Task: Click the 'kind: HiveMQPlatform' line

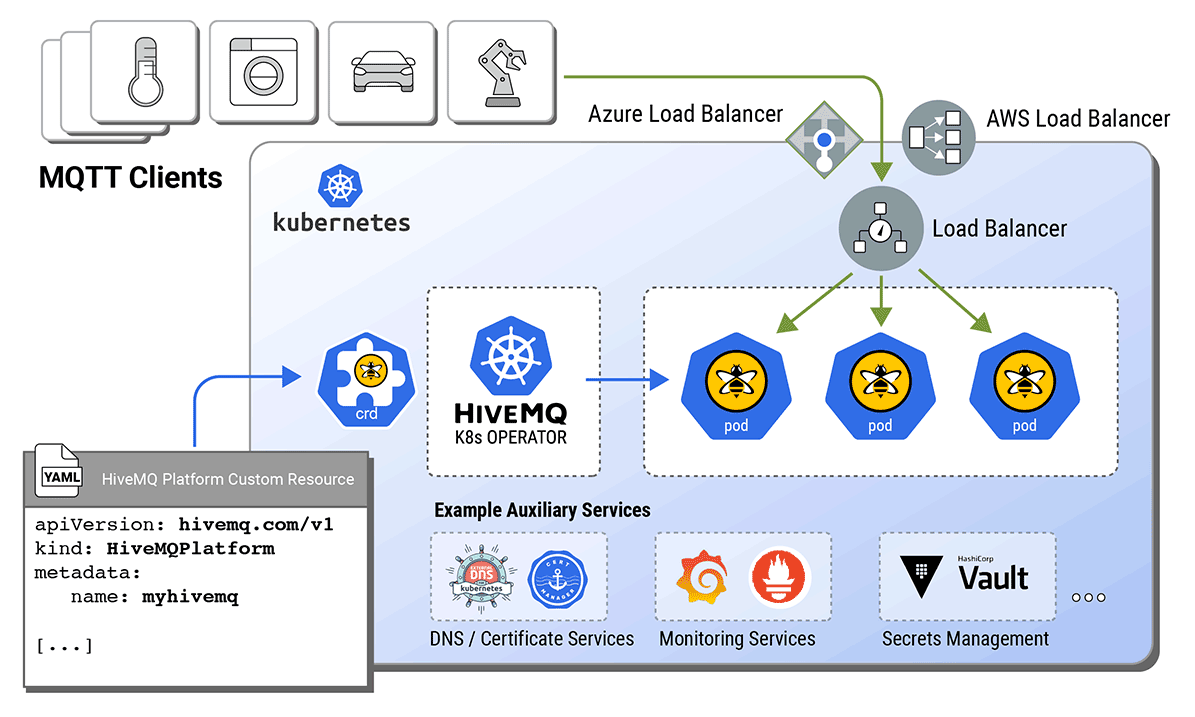Action: tap(155, 549)
